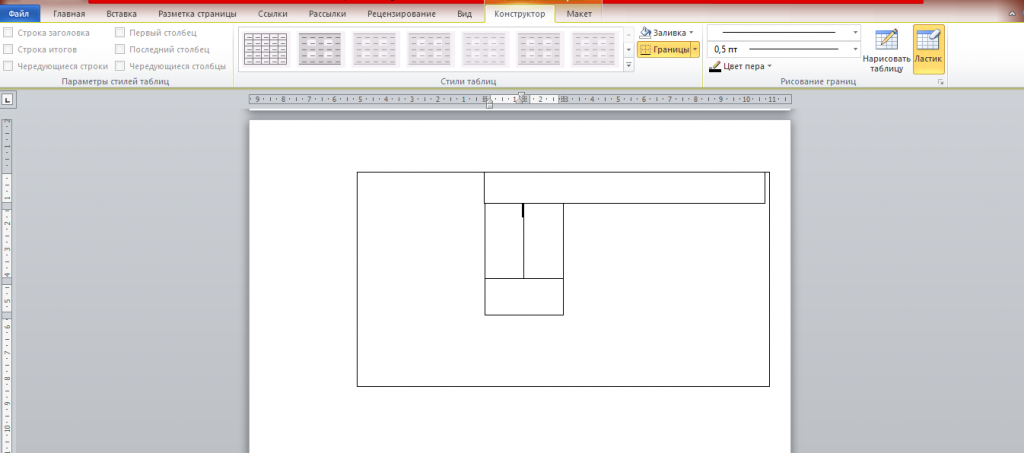Click the Заливка paint bucket icon
The image size is (1024, 453).
point(645,32)
